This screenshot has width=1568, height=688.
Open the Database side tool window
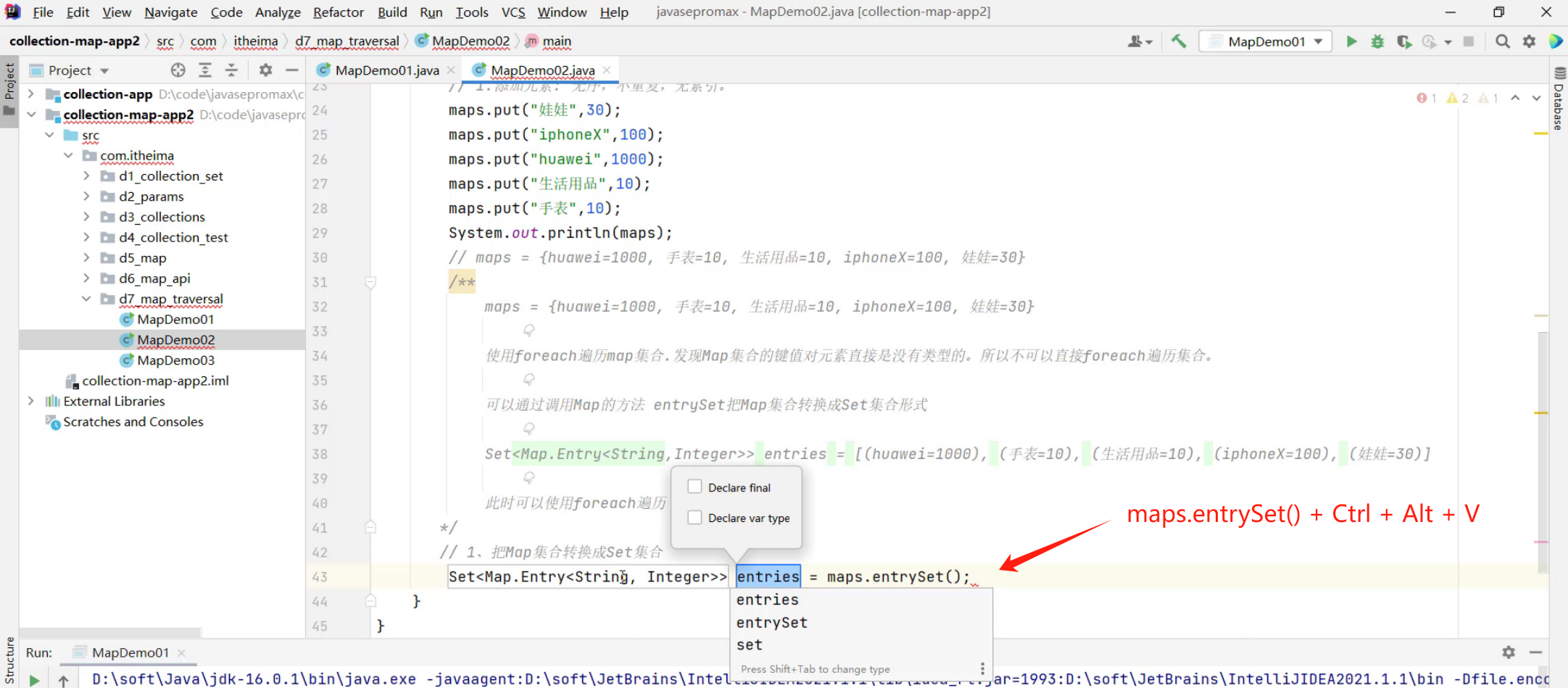coord(1559,99)
